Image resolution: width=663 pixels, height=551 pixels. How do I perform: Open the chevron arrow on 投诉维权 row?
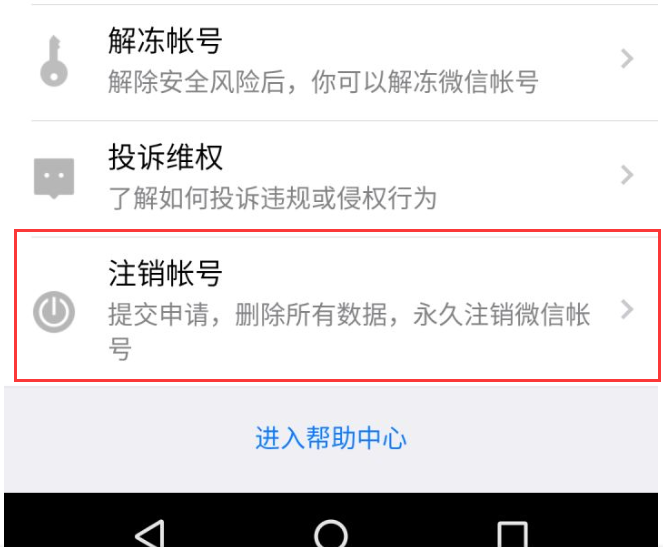tap(627, 175)
